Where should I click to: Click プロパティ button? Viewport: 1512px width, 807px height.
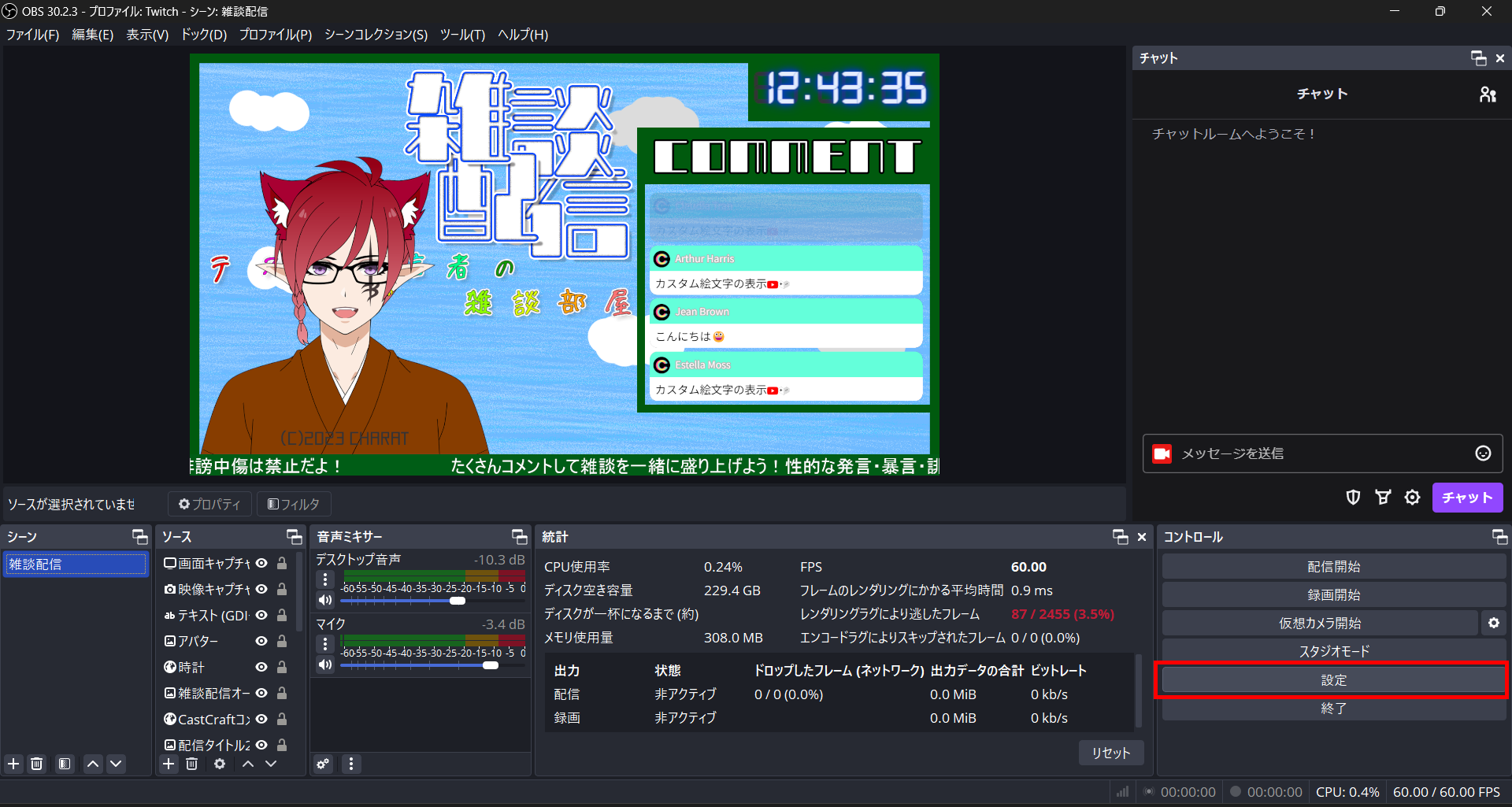point(209,504)
